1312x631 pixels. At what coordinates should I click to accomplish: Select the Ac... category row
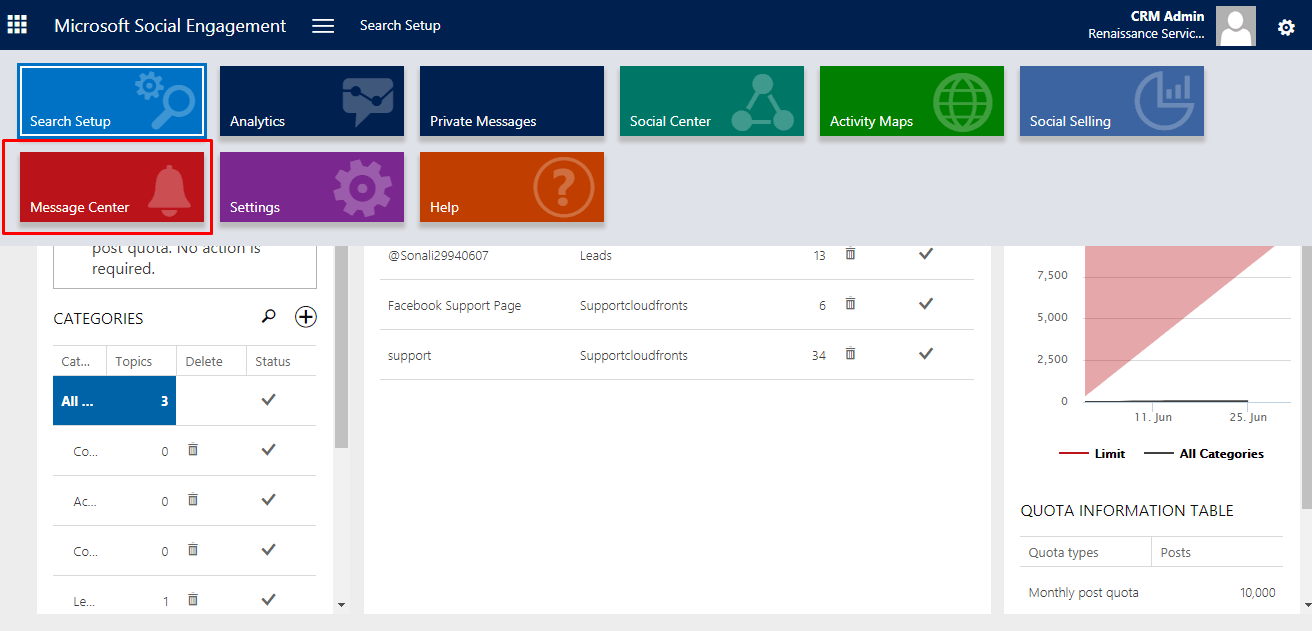click(x=184, y=501)
